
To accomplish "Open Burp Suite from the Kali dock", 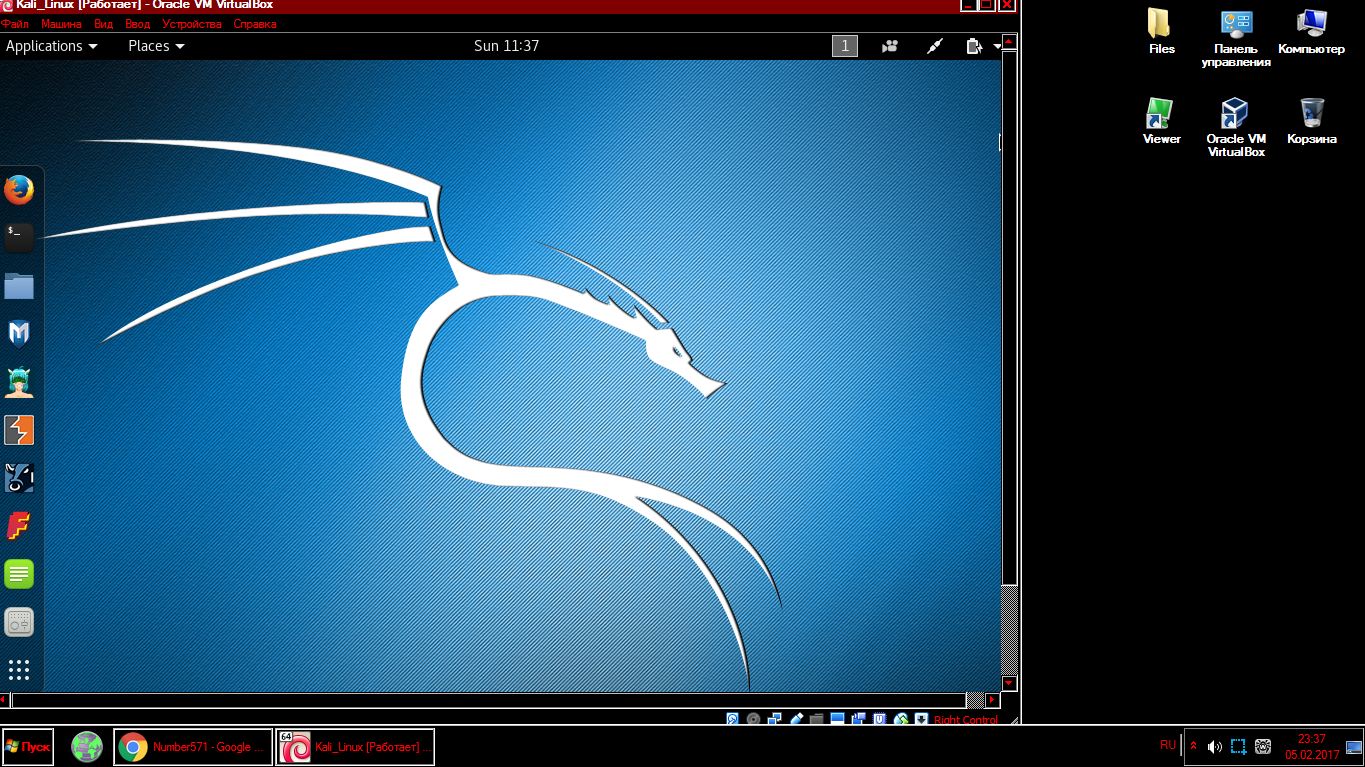I will [x=19, y=430].
